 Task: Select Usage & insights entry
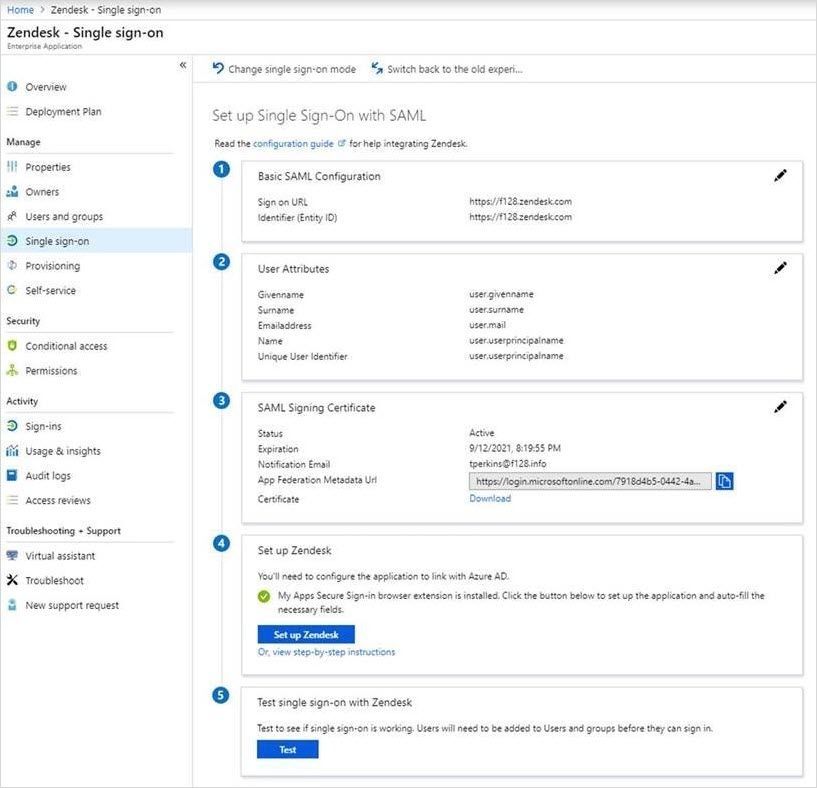(63, 451)
